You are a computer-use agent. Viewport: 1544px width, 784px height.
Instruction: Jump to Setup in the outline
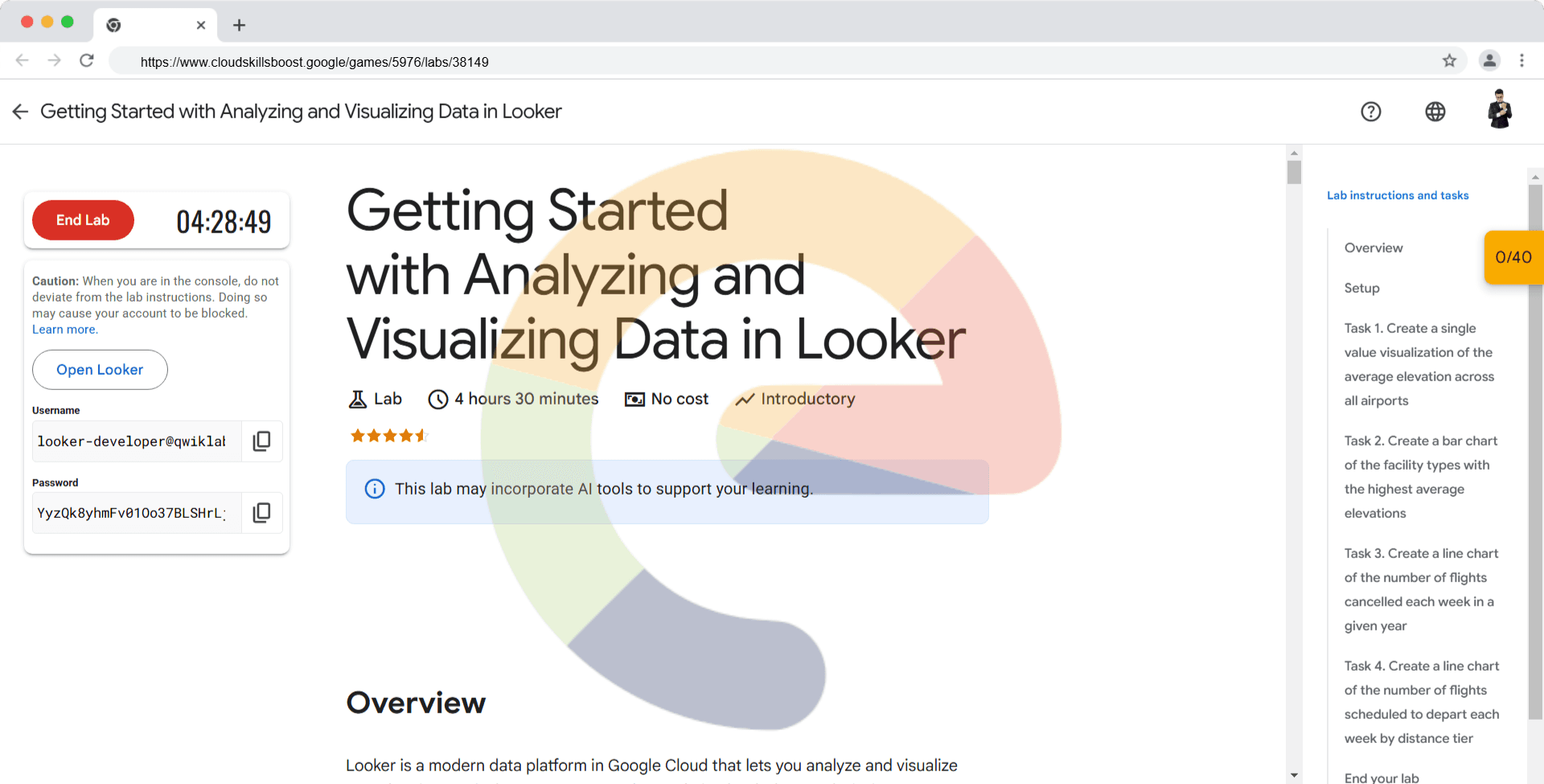pos(1361,288)
